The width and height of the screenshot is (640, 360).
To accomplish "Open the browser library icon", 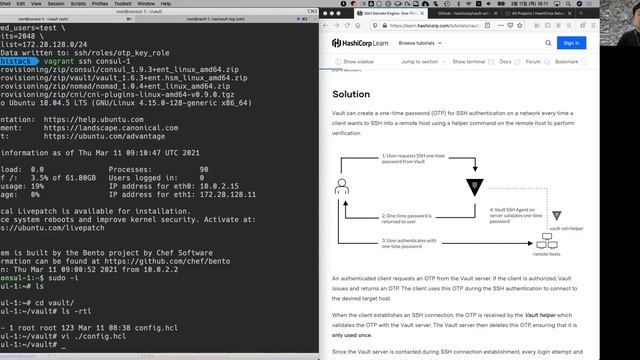I will 537,25.
